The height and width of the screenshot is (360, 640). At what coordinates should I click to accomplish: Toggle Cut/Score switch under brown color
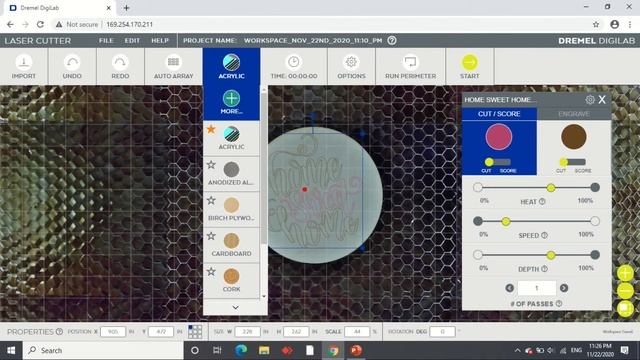click(x=572, y=162)
